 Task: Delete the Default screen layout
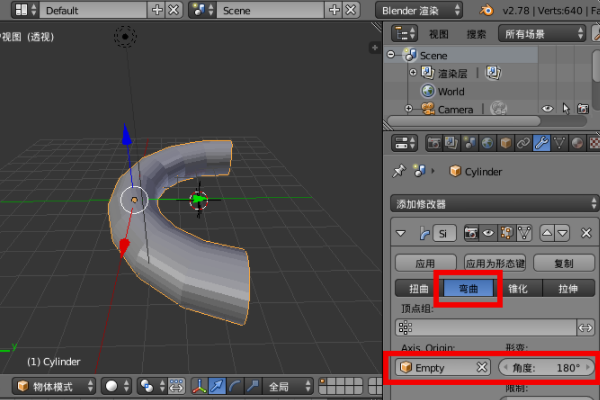[x=173, y=10]
